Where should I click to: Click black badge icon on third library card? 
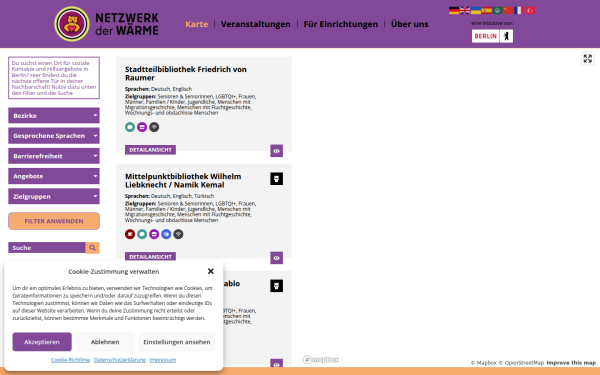[276, 286]
